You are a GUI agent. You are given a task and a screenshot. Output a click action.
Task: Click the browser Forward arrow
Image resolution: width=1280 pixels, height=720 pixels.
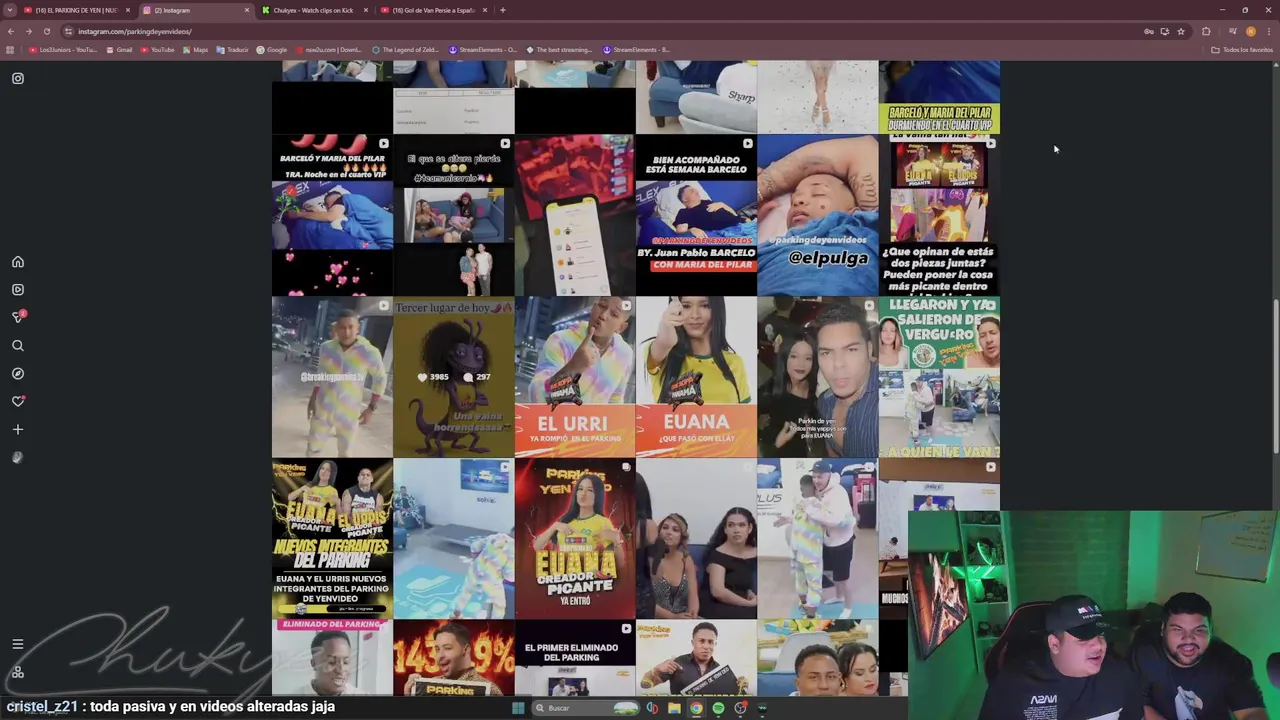(28, 31)
